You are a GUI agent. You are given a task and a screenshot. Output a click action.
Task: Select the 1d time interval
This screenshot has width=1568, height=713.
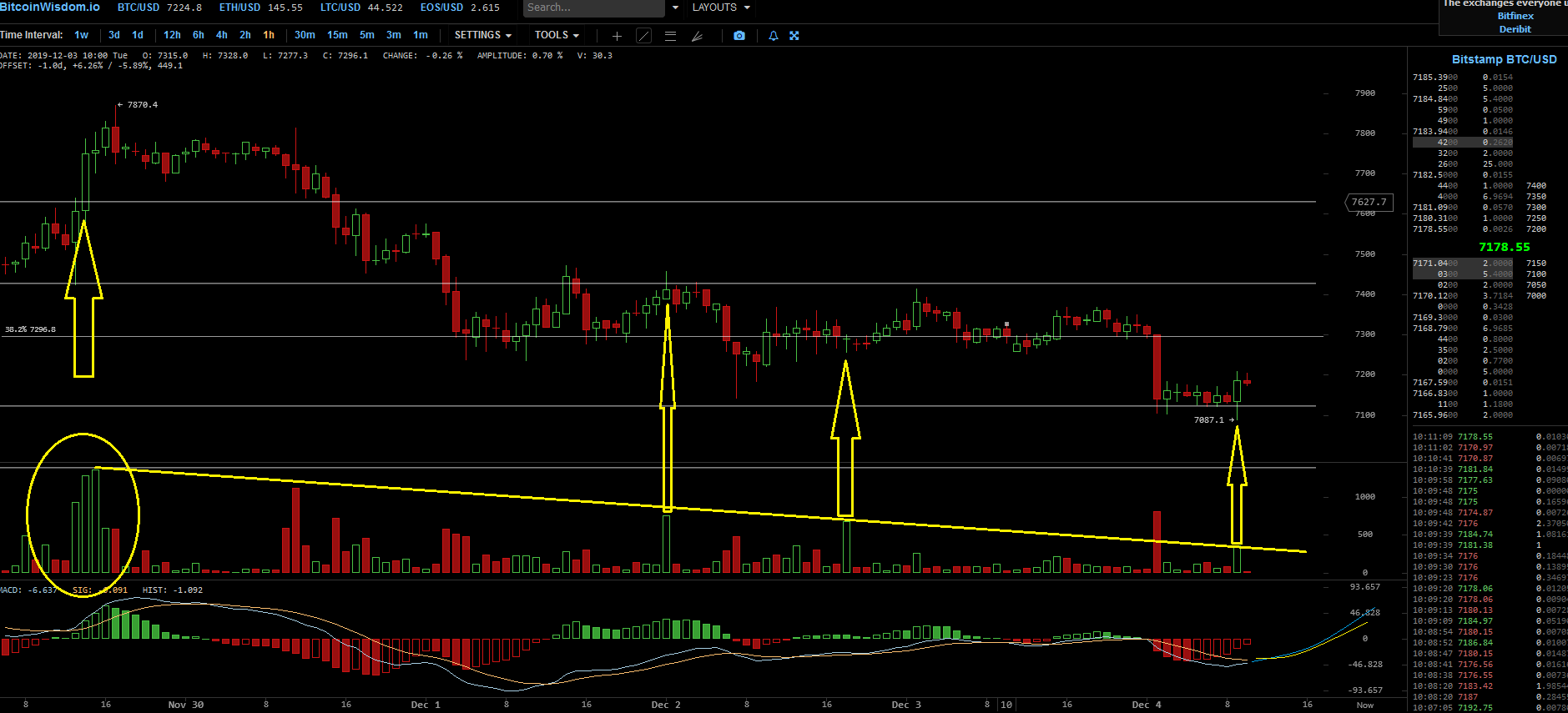[x=138, y=35]
